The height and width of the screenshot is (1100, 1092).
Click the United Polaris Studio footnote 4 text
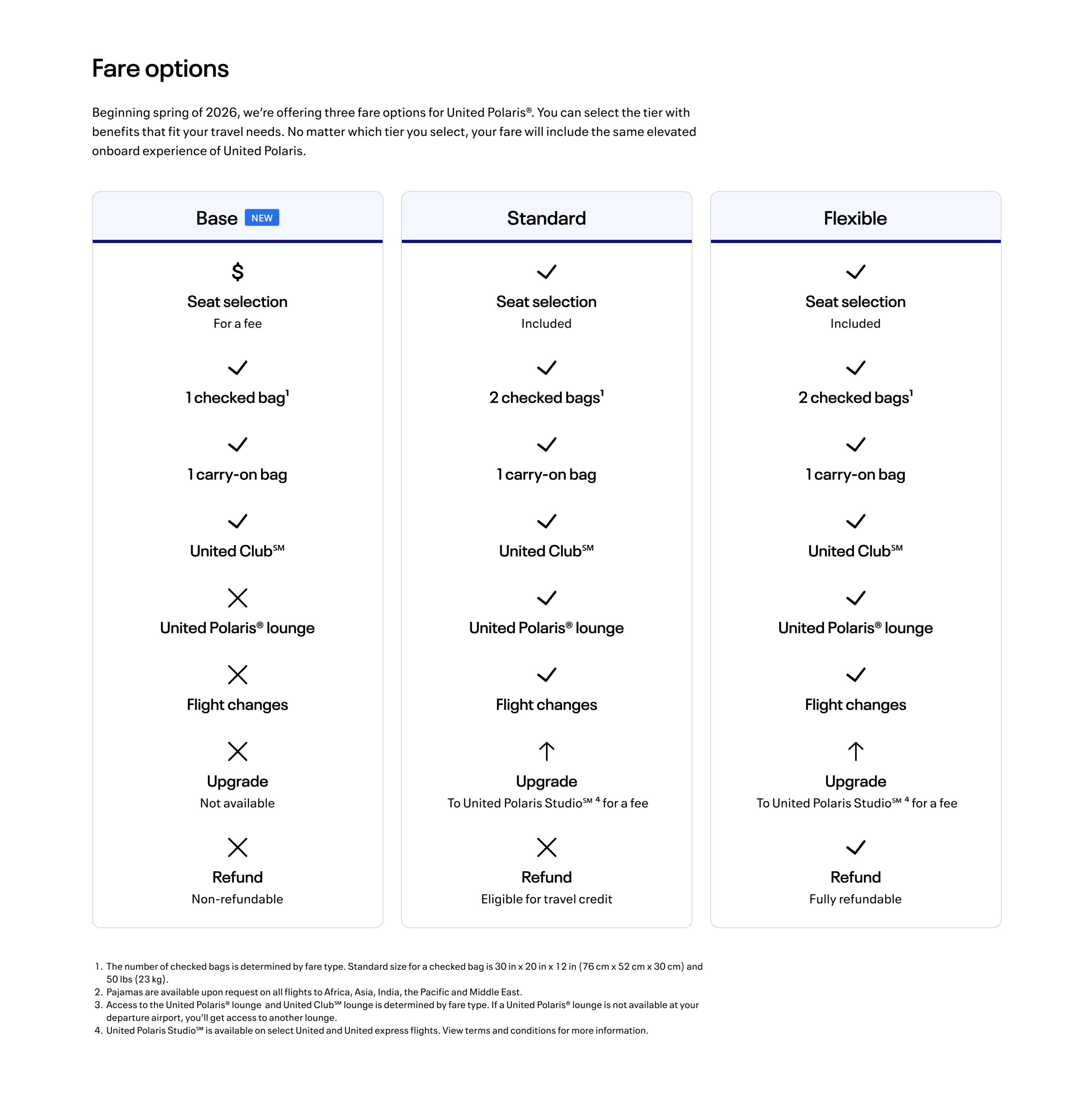click(376, 1031)
